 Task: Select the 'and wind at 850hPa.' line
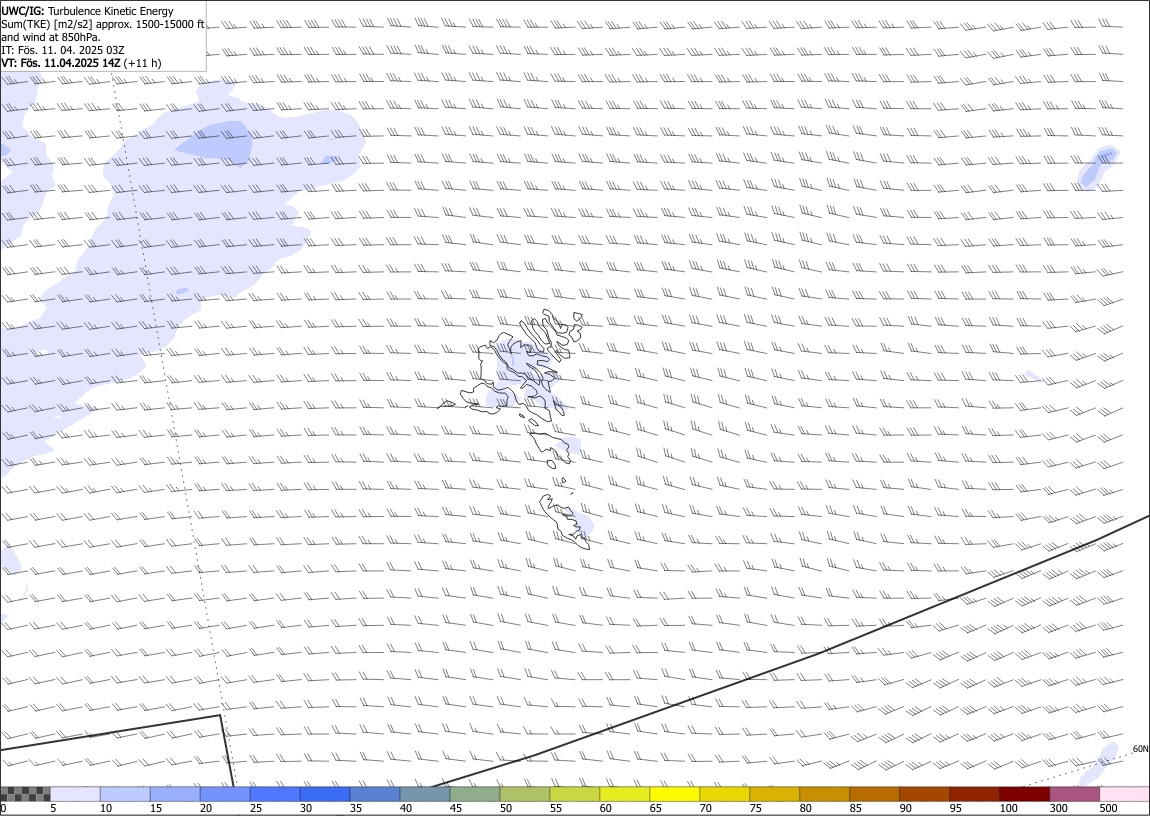pyautogui.click(x=51, y=37)
